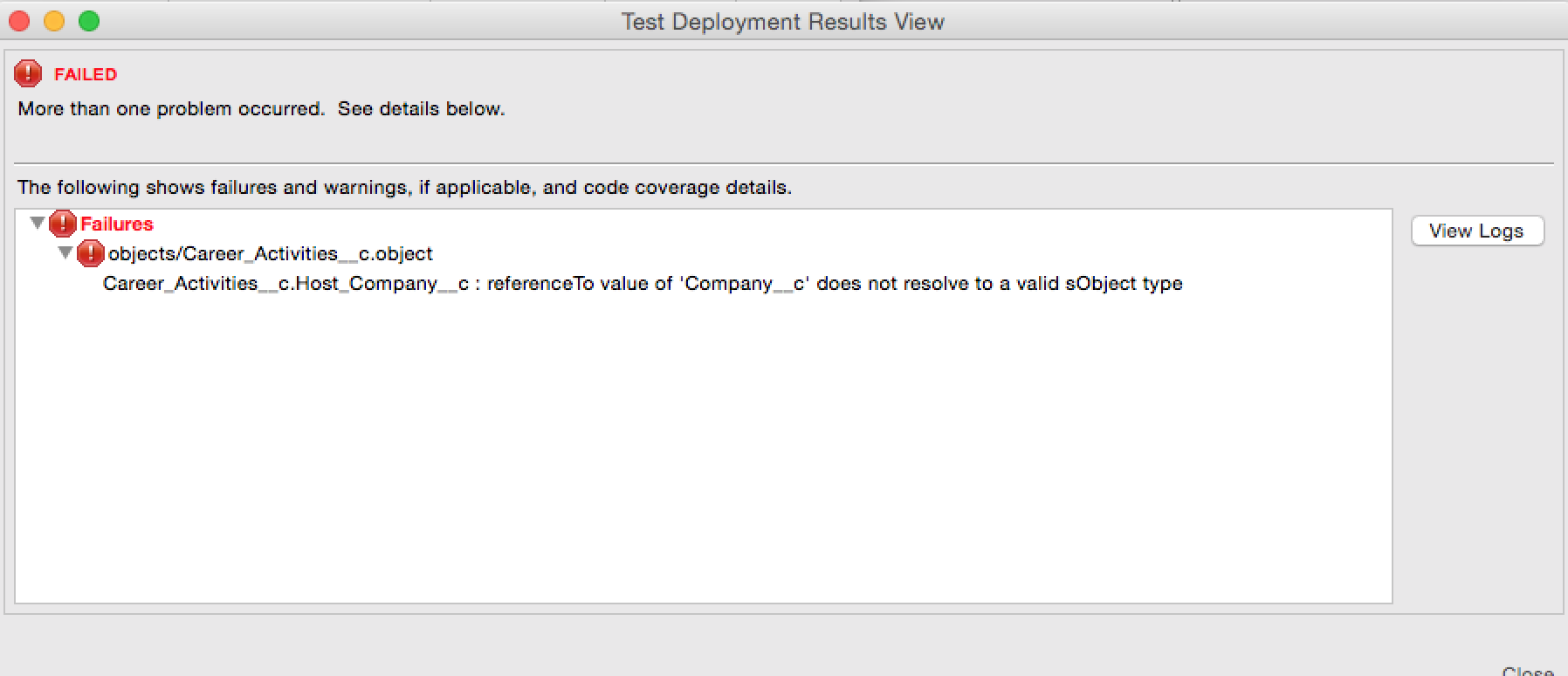Image resolution: width=1568 pixels, height=676 pixels.
Task: Click the red FAILED status icon
Action: point(28,74)
